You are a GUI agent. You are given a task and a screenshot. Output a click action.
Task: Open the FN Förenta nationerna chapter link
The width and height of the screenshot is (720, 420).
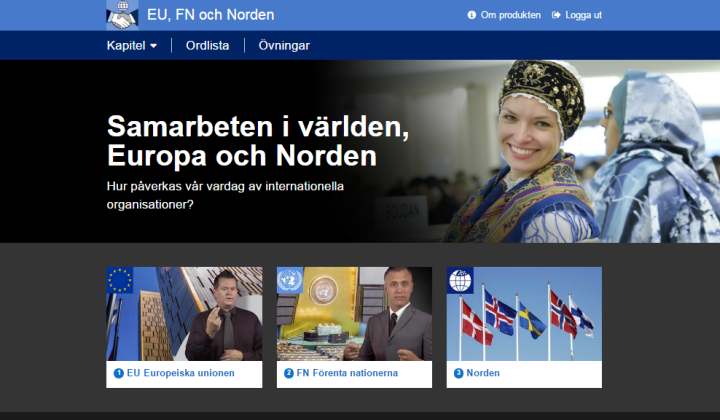pyautogui.click(x=347, y=373)
